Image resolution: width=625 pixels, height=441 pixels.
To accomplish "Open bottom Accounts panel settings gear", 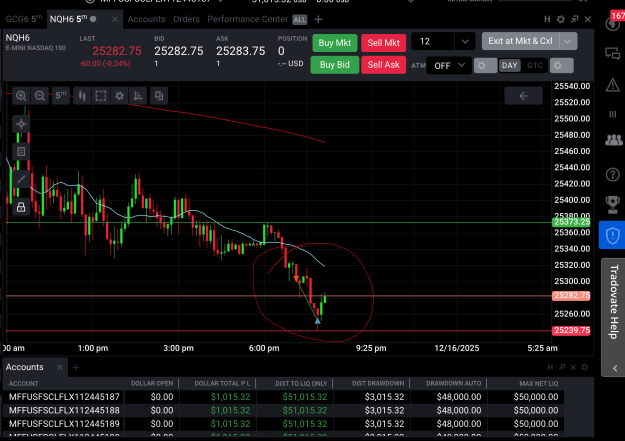I will tap(585, 367).
